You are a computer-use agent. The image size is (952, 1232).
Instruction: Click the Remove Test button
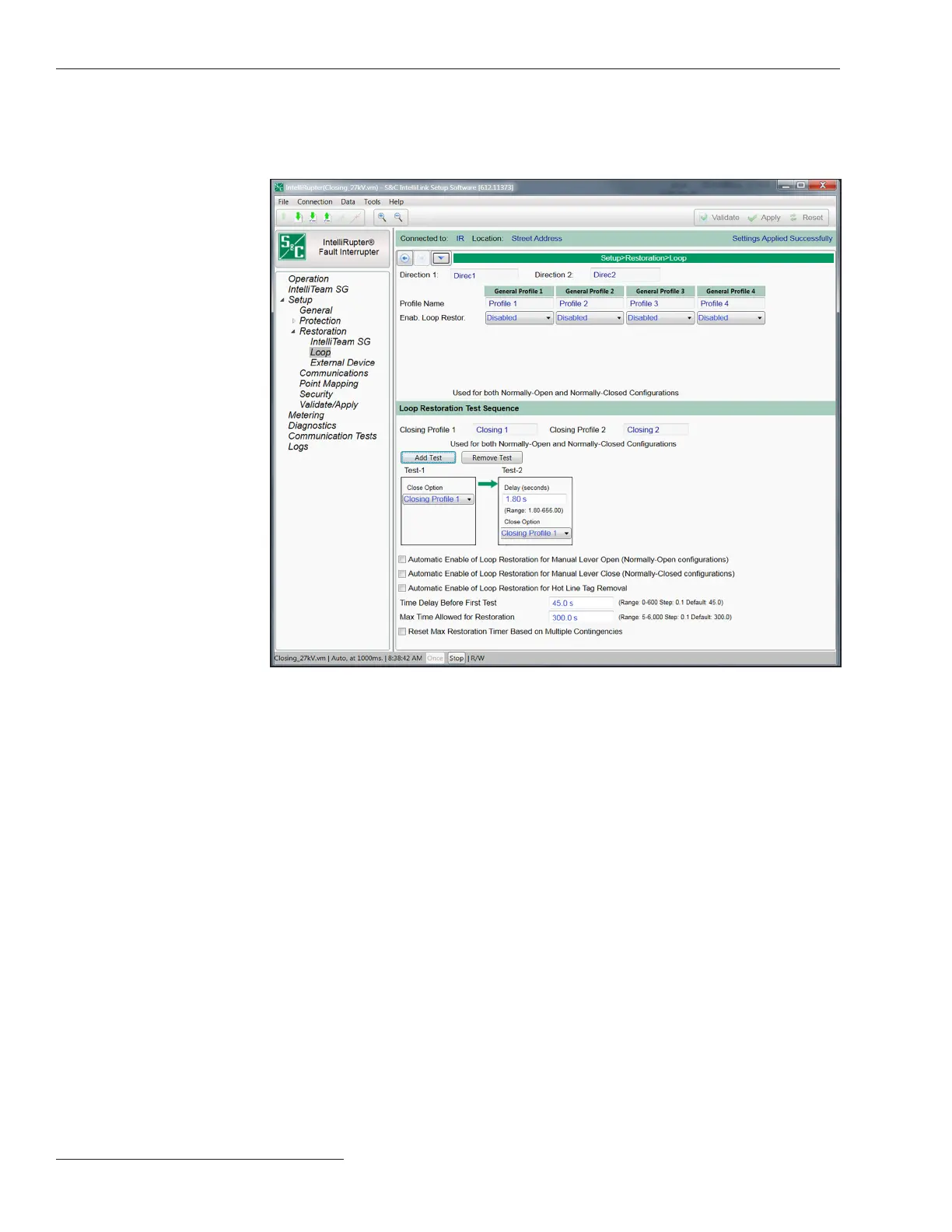pyautogui.click(x=492, y=458)
